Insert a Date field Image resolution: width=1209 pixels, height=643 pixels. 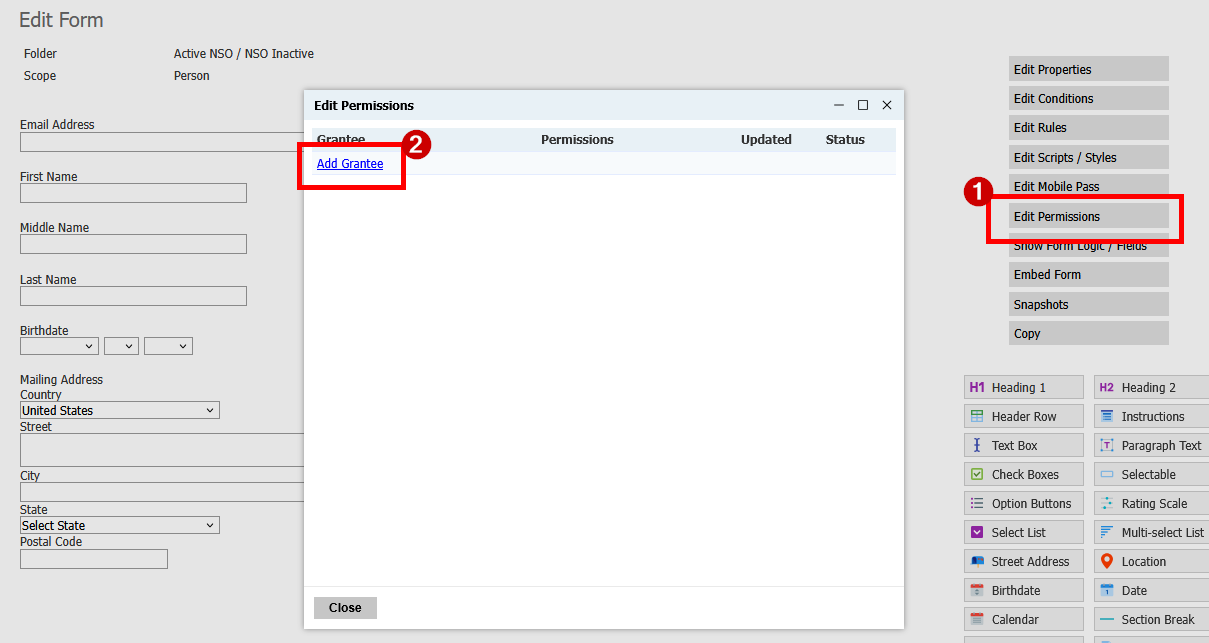pos(1151,590)
